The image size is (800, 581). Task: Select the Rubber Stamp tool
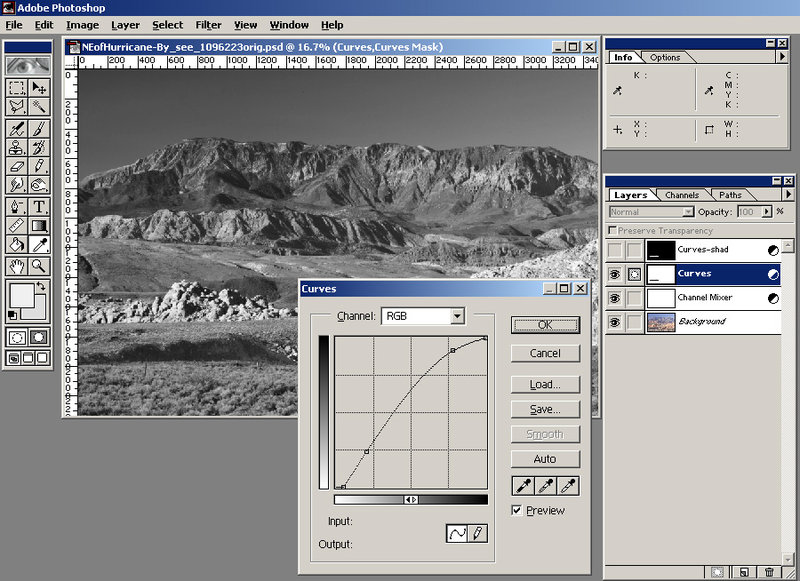click(17, 147)
